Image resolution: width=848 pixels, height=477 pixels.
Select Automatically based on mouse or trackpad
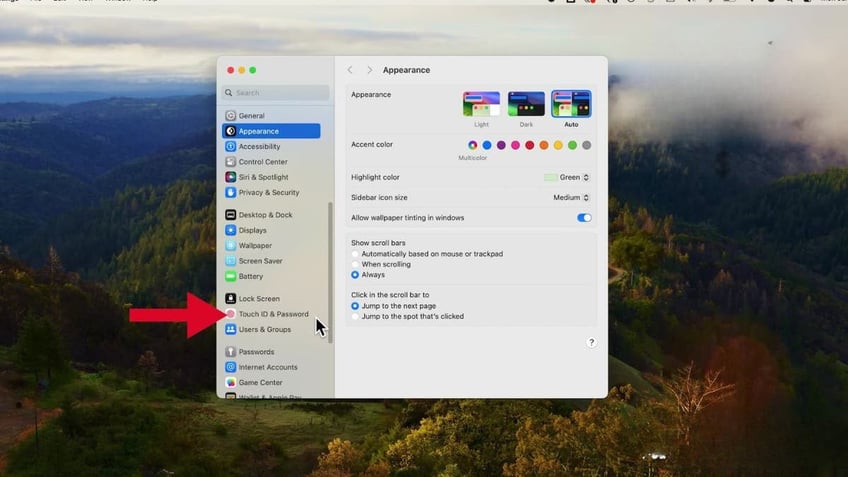pos(355,254)
